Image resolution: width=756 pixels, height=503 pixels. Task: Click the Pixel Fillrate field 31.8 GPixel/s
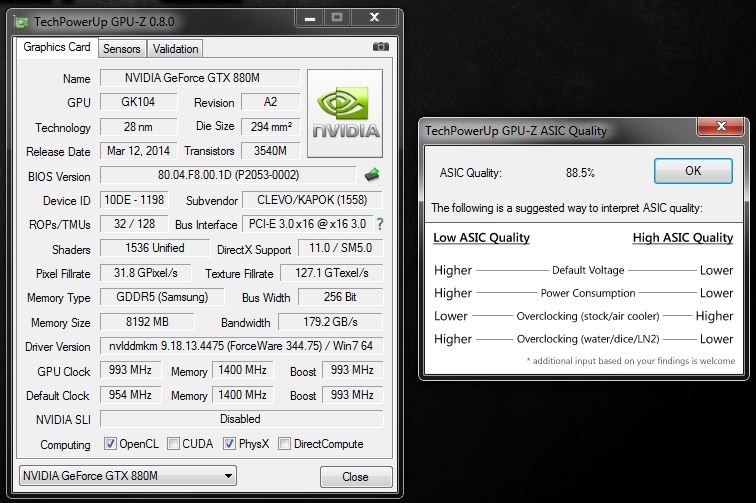145,273
